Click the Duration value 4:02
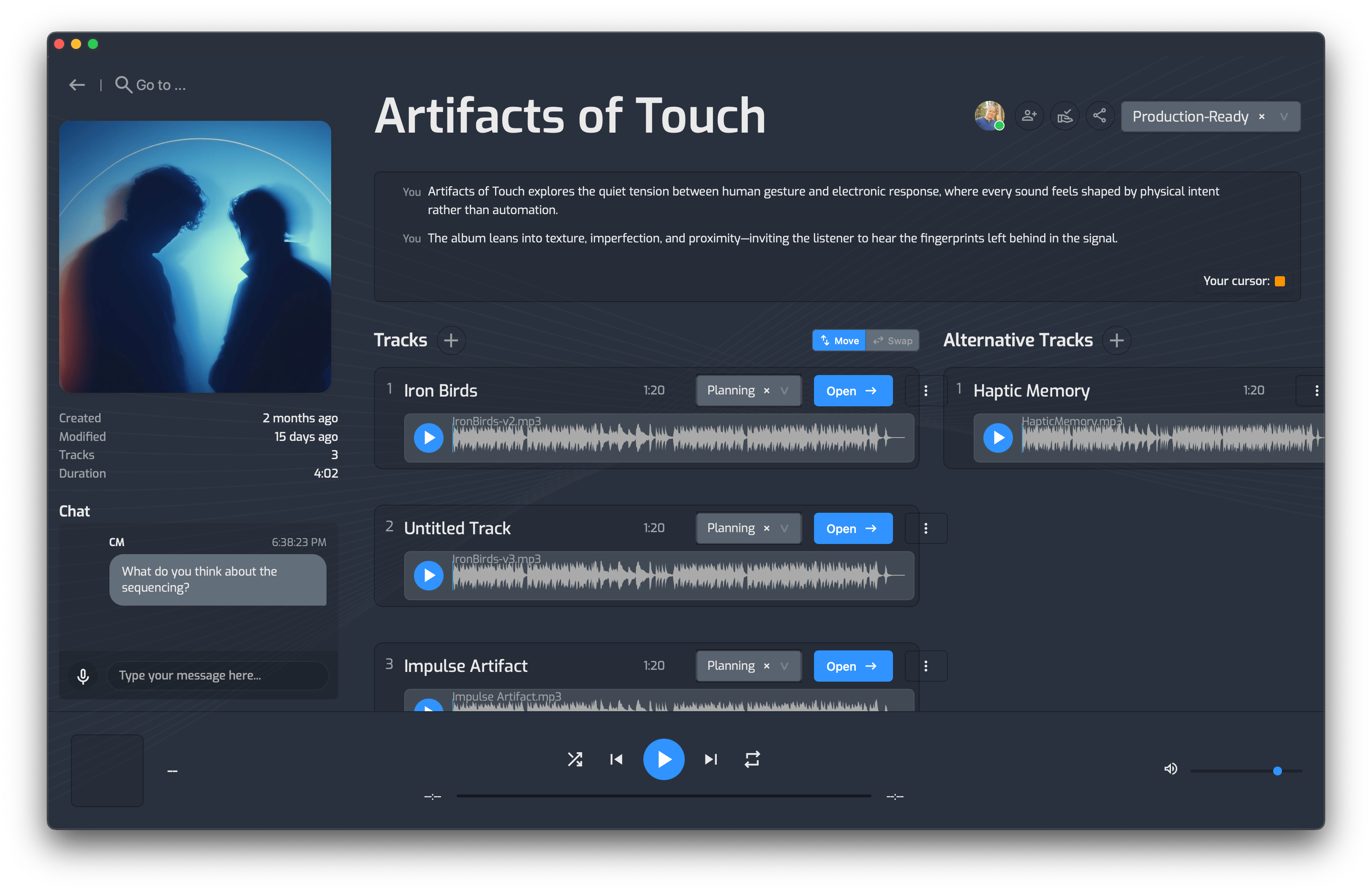Viewport: 1372px width, 892px height. (x=326, y=473)
